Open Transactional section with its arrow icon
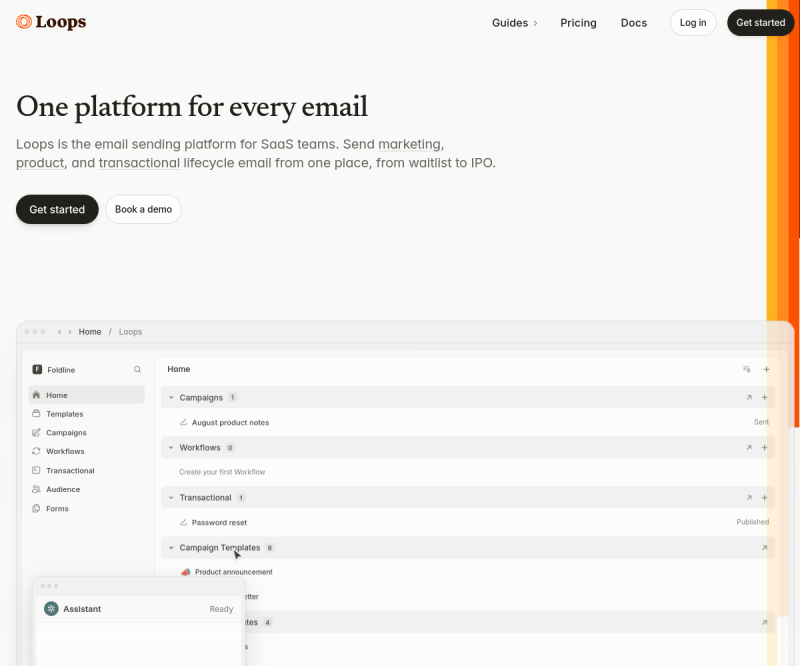Viewport: 800px width, 666px height. (749, 498)
